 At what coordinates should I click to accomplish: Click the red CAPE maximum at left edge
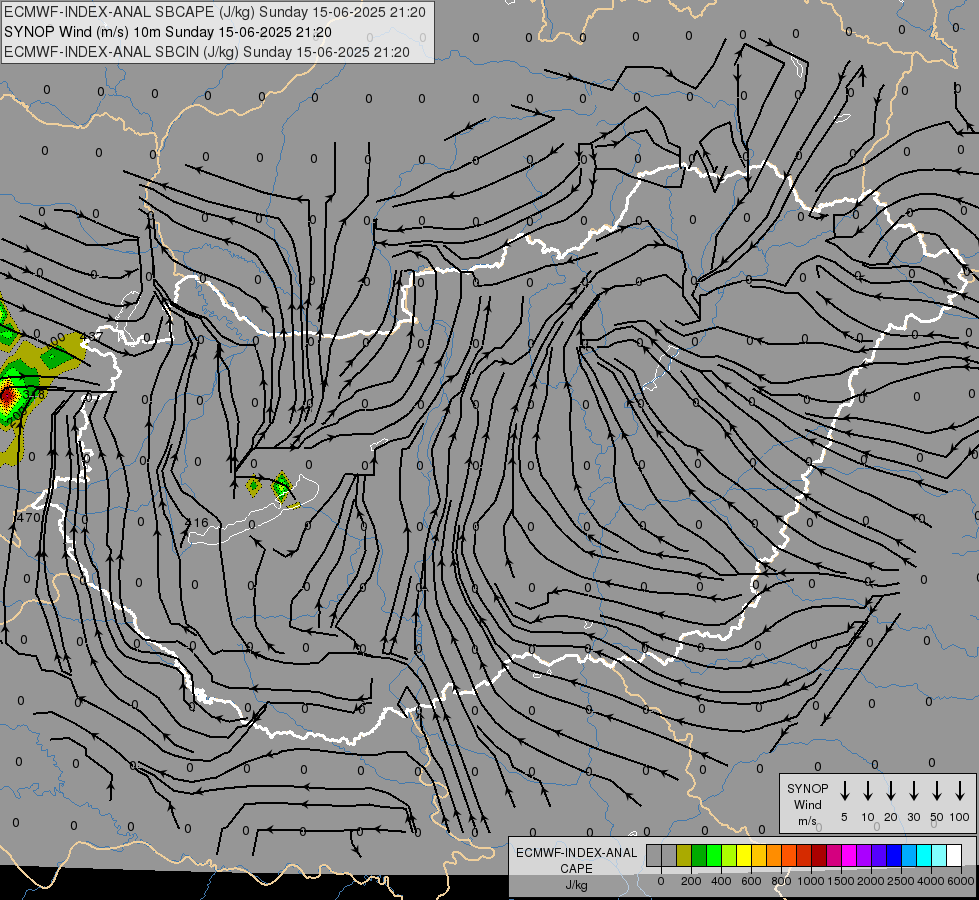(6, 395)
